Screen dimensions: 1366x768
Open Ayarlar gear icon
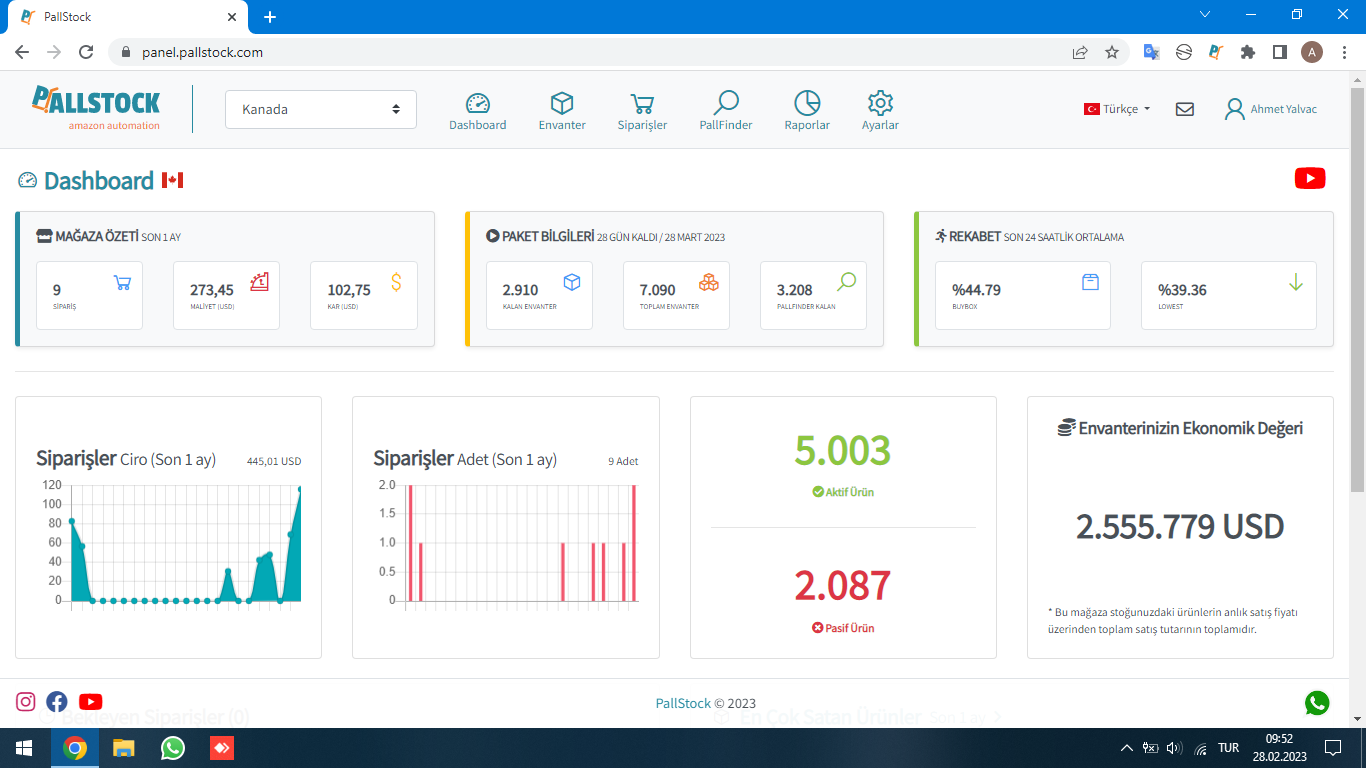(x=880, y=103)
